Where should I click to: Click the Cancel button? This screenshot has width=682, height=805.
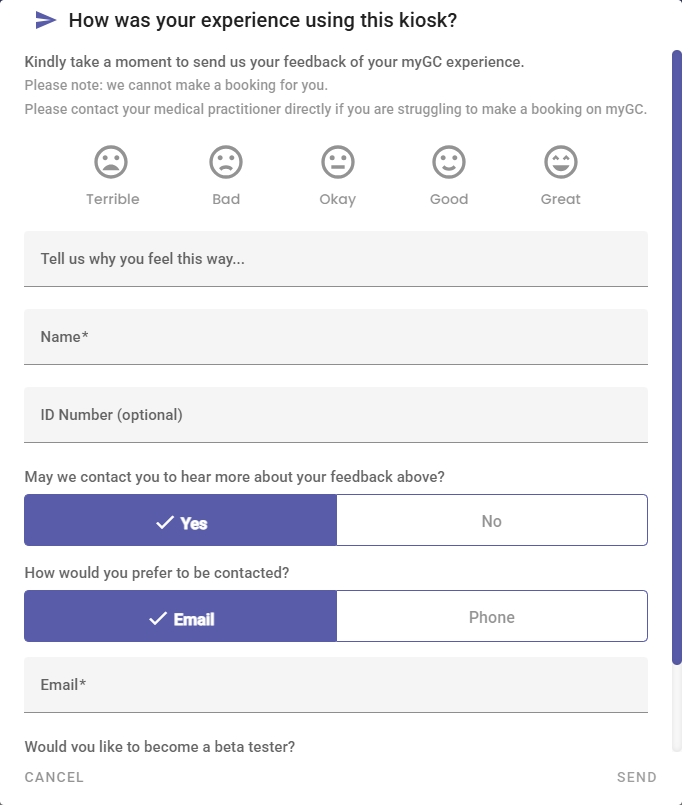tap(54, 777)
